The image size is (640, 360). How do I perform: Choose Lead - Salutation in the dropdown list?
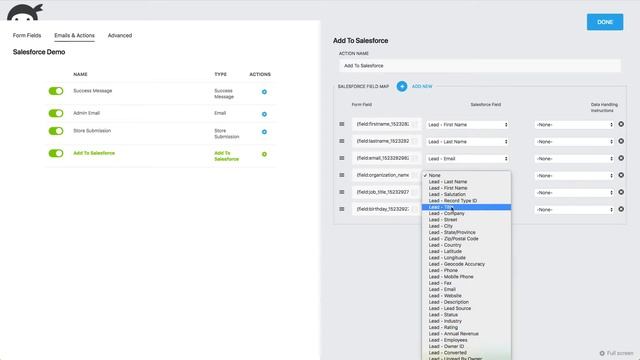click(466, 194)
